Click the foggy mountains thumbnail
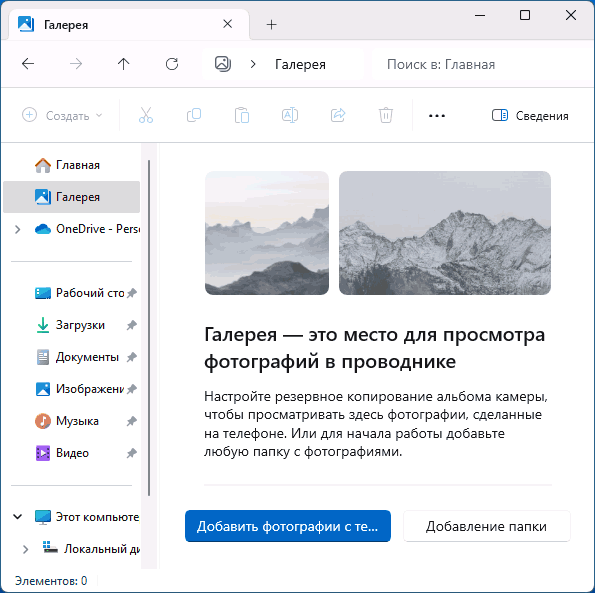Image resolution: width=595 pixels, height=593 pixels. coord(267,233)
